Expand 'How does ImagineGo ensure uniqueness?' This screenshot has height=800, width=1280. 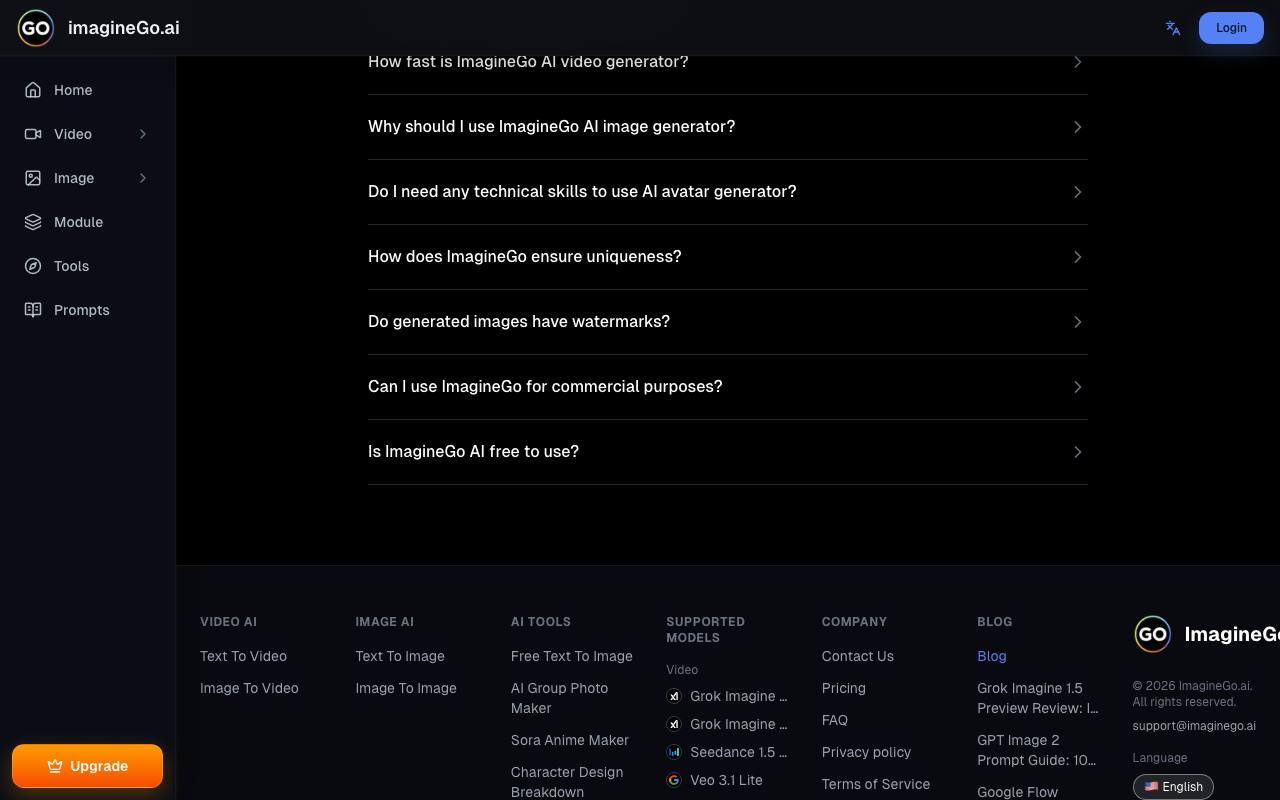728,257
